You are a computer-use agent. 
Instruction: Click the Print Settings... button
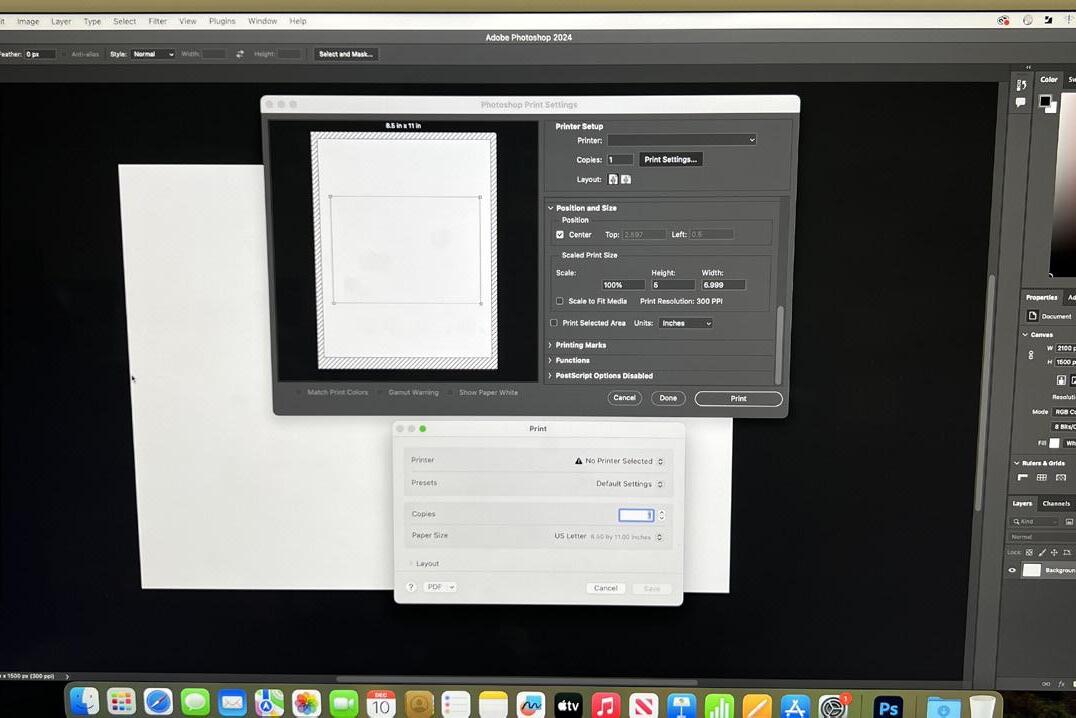coord(670,159)
